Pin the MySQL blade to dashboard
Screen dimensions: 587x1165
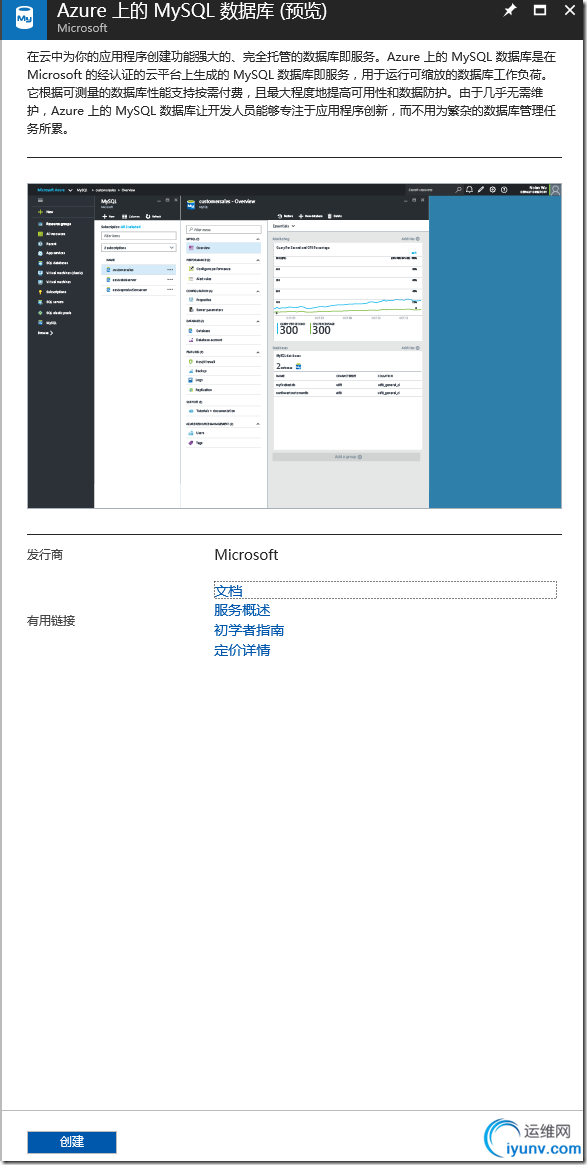pyautogui.click(x=510, y=10)
